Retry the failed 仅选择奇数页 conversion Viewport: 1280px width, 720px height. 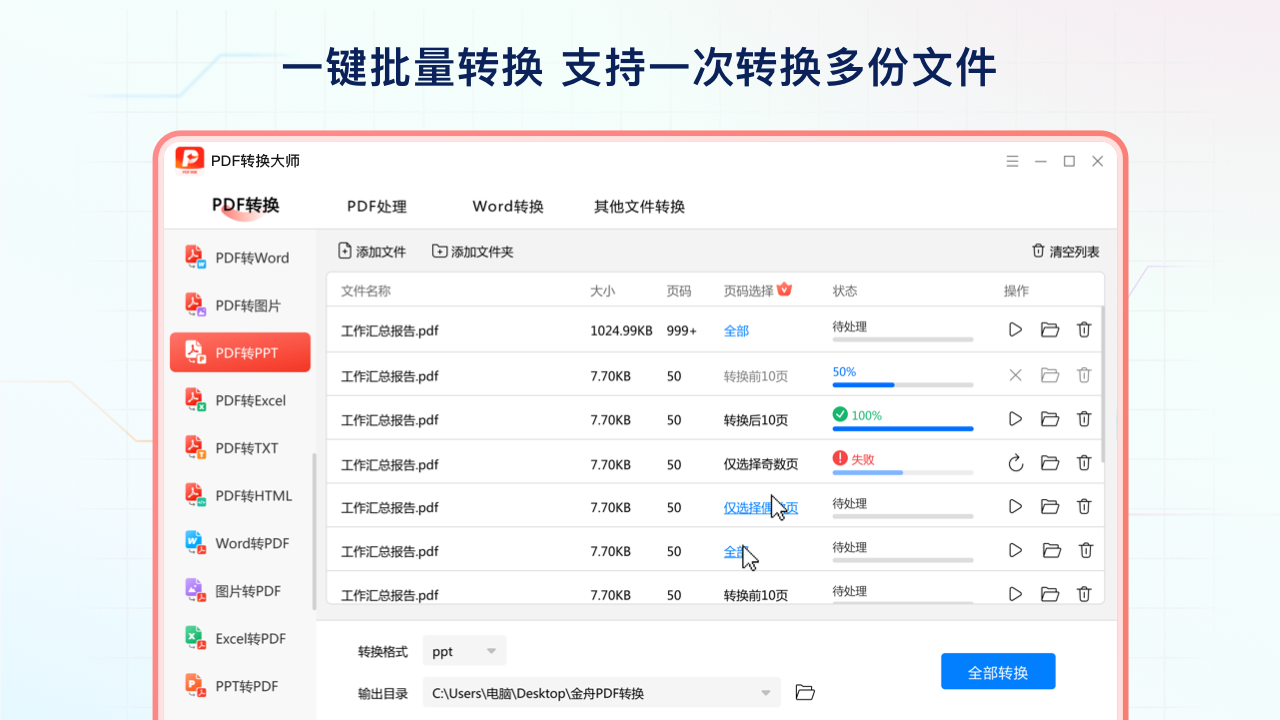point(1015,463)
